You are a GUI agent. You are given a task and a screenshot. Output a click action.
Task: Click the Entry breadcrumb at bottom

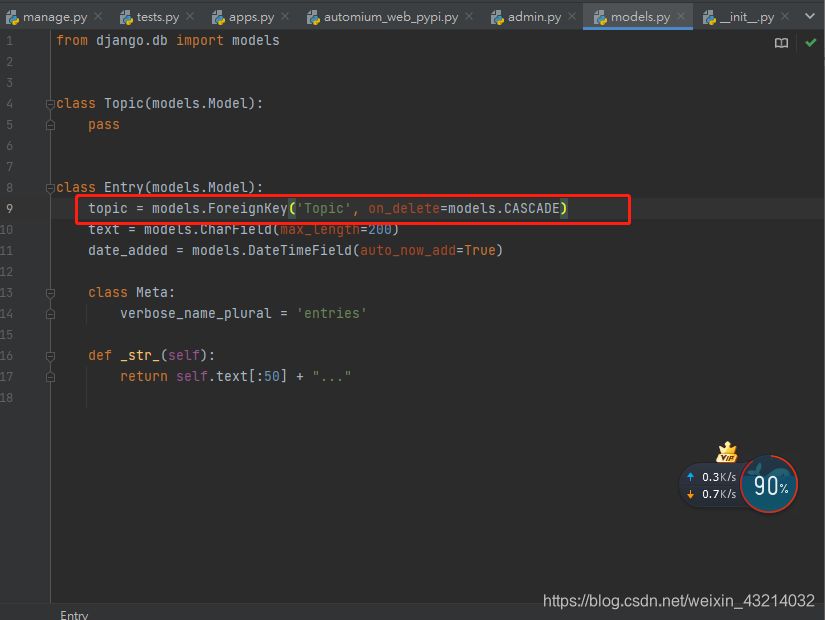tap(74, 615)
